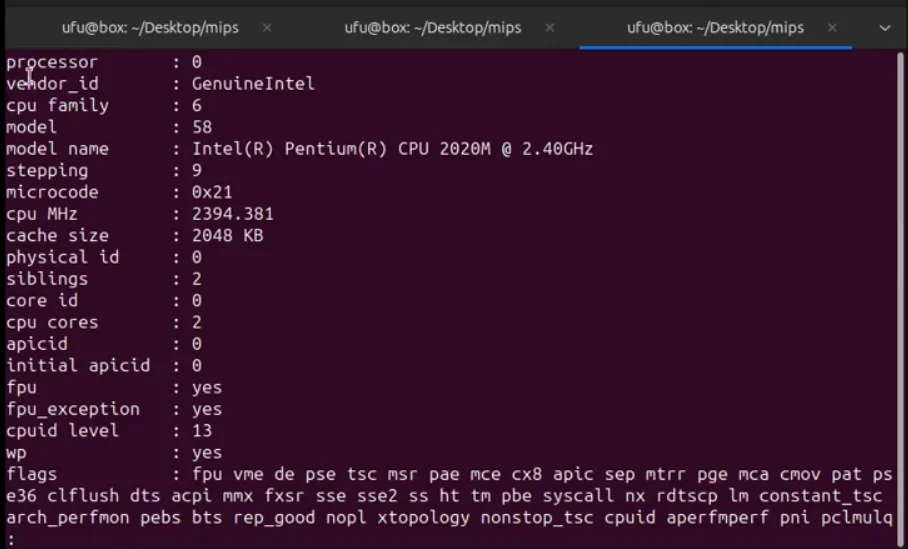Click the 'cpu MHz' label
This screenshot has height=549, width=908.
[42, 214]
